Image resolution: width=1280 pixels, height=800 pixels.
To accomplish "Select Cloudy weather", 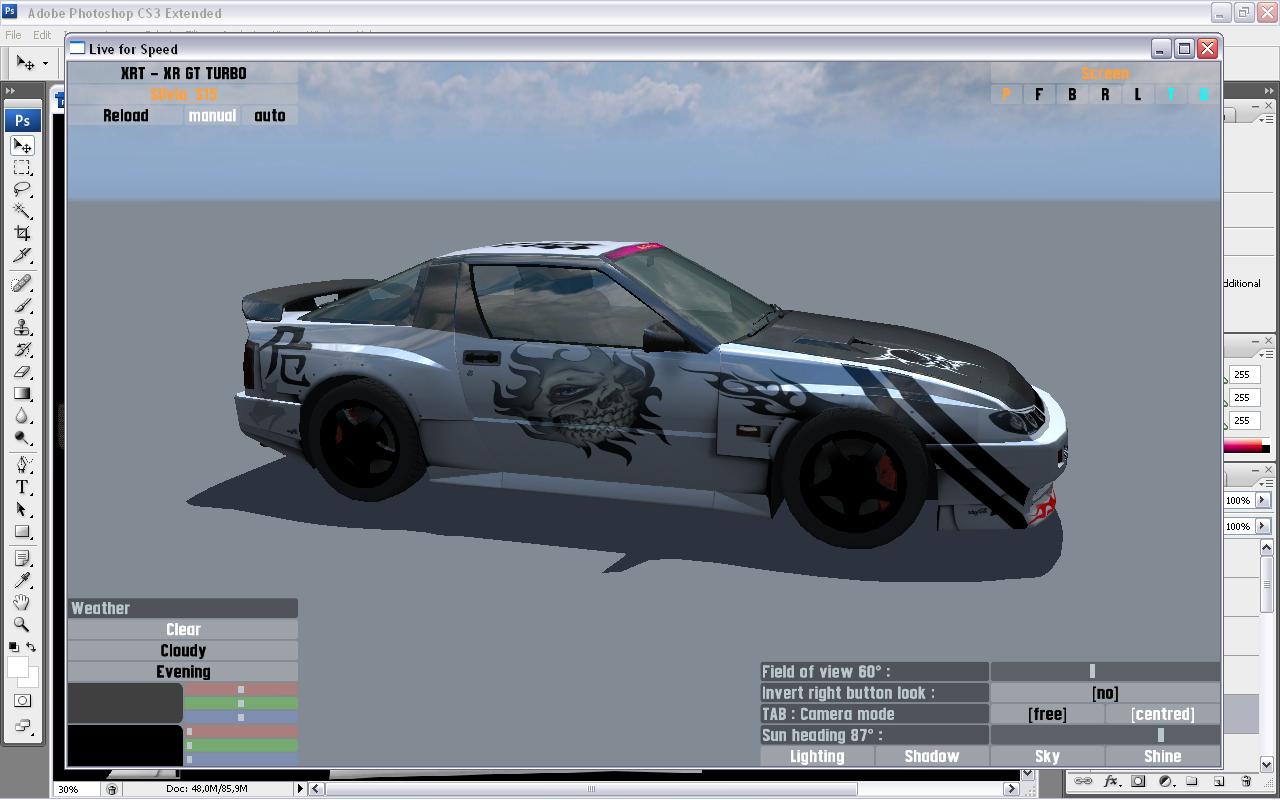I will [x=183, y=651].
